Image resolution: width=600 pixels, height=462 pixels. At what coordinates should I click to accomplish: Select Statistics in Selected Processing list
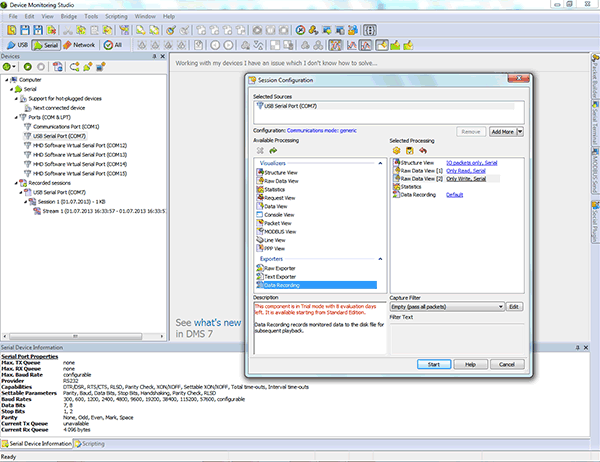coord(407,187)
